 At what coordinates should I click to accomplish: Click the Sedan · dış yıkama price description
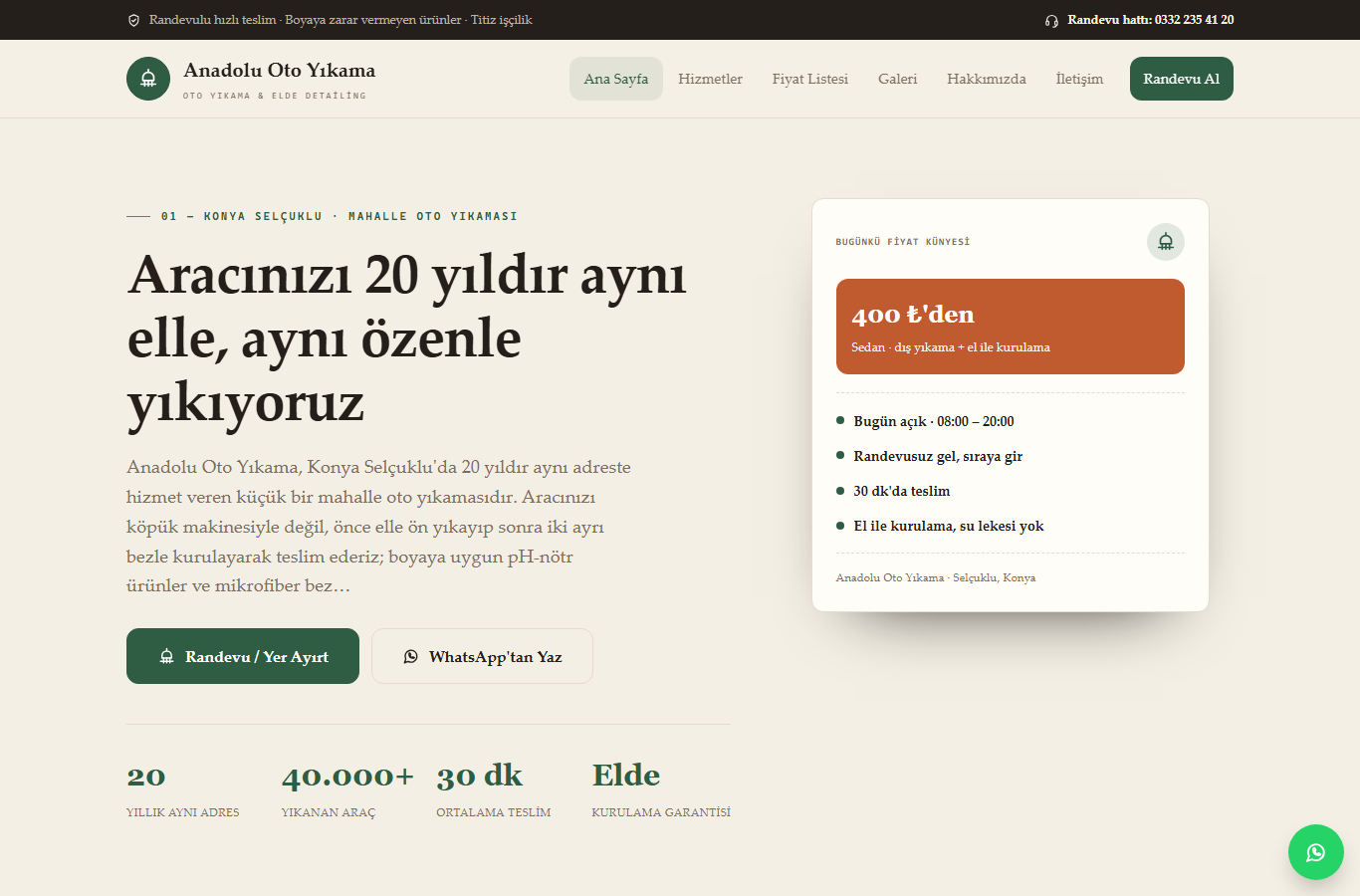click(951, 347)
